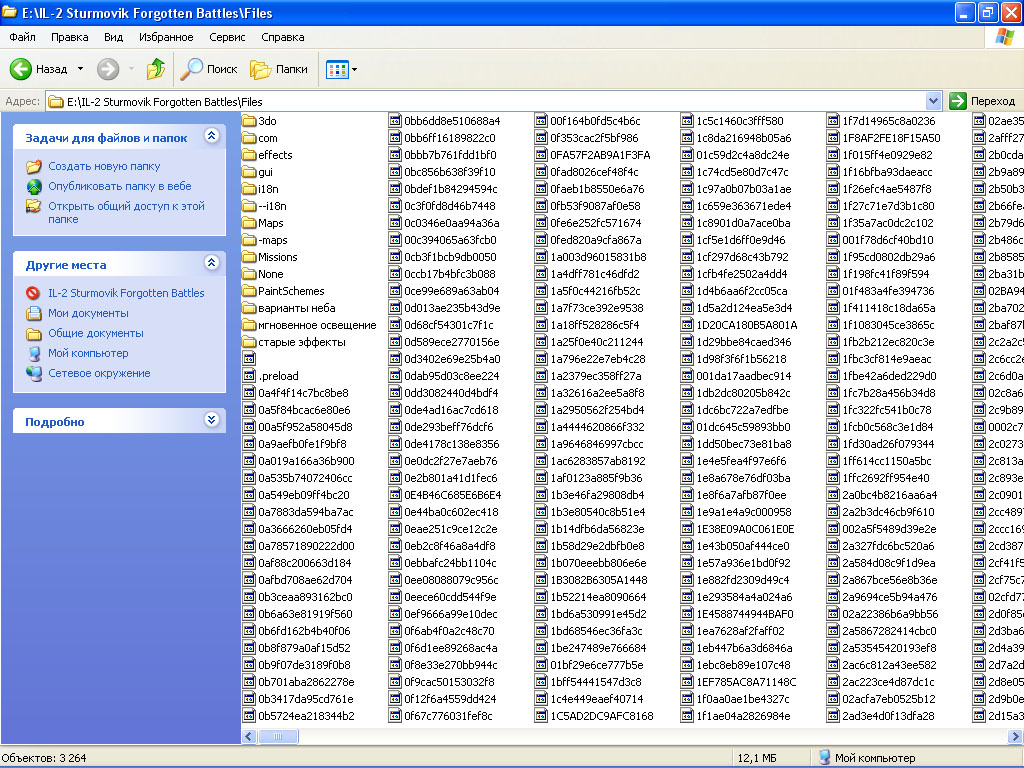Screen dimensions: 1024x768
Task: Click Открыть общий доступ к этой папке
Action: (126, 212)
